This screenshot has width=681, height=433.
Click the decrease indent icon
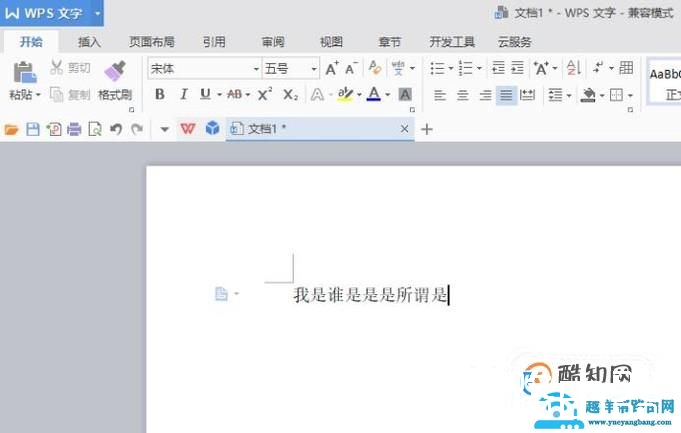498,68
